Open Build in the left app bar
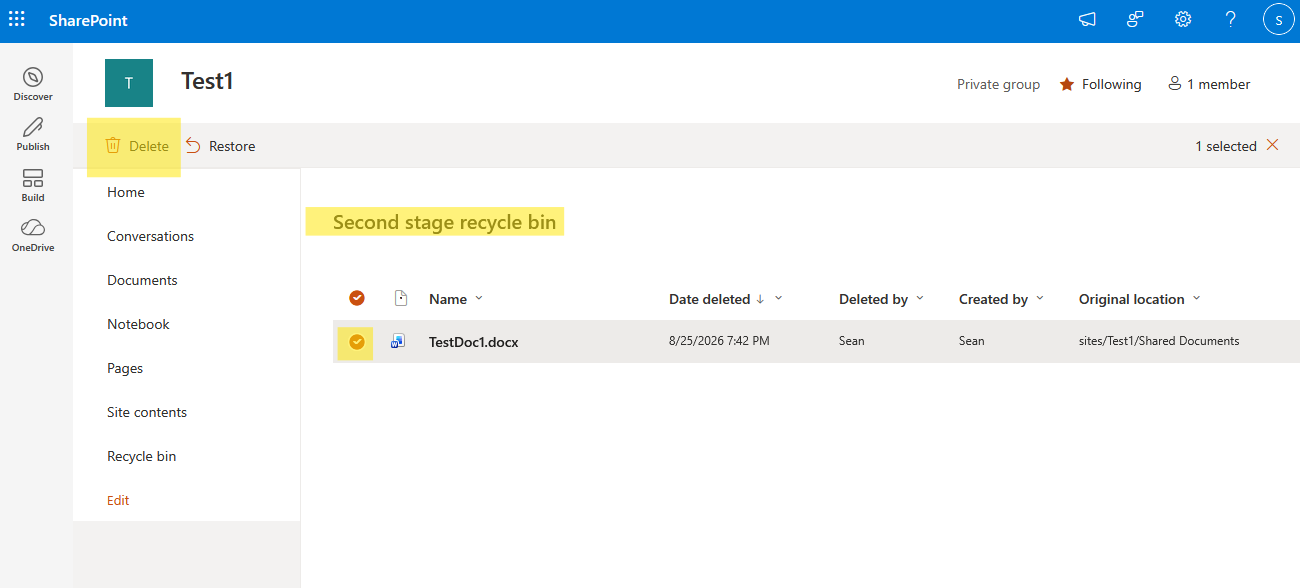1300x588 pixels. pyautogui.click(x=33, y=185)
